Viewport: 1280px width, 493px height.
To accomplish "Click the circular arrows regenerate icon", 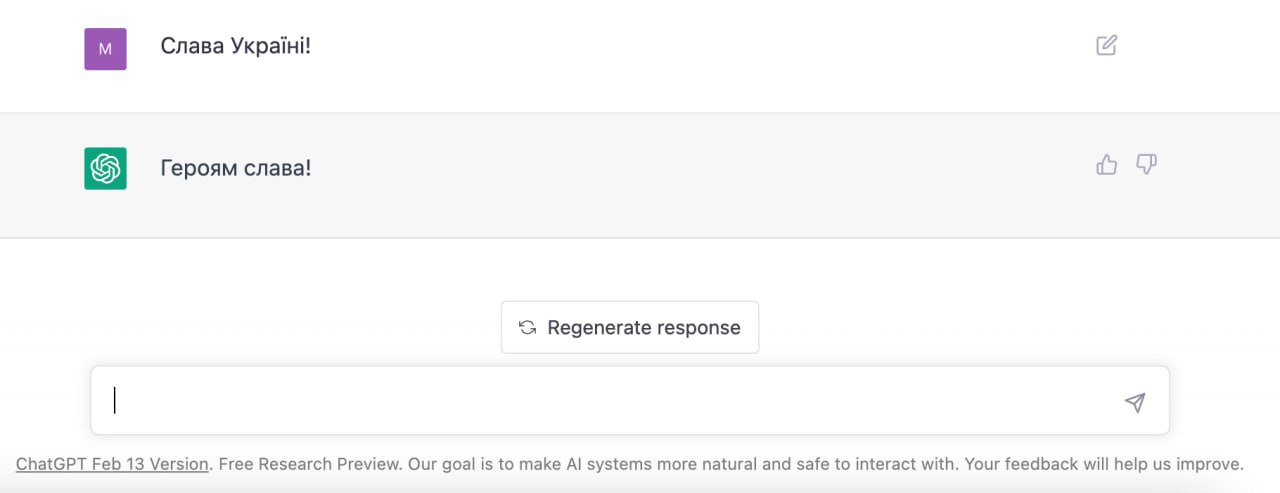I will [527, 328].
